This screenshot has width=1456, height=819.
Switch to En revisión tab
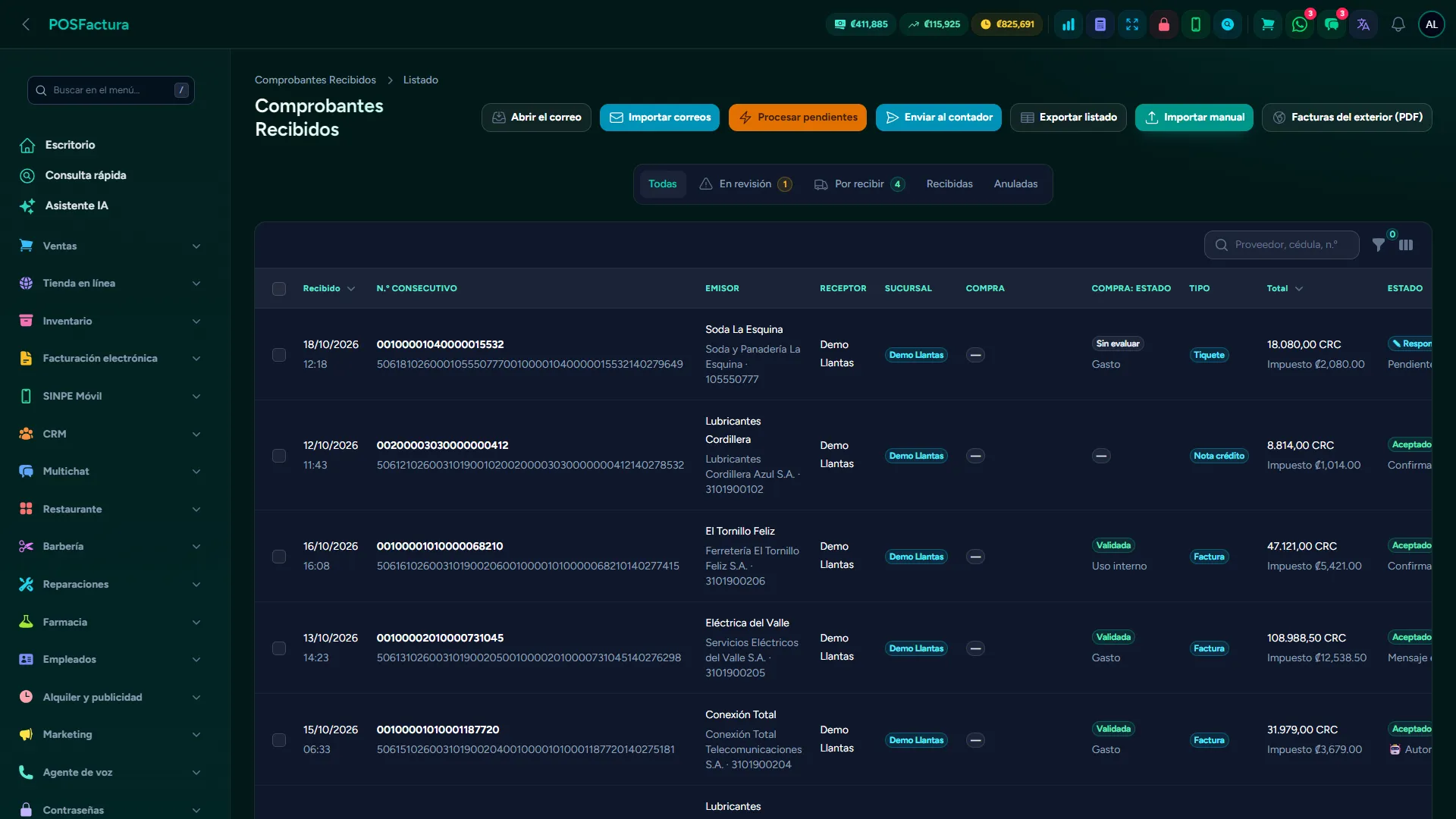[746, 184]
